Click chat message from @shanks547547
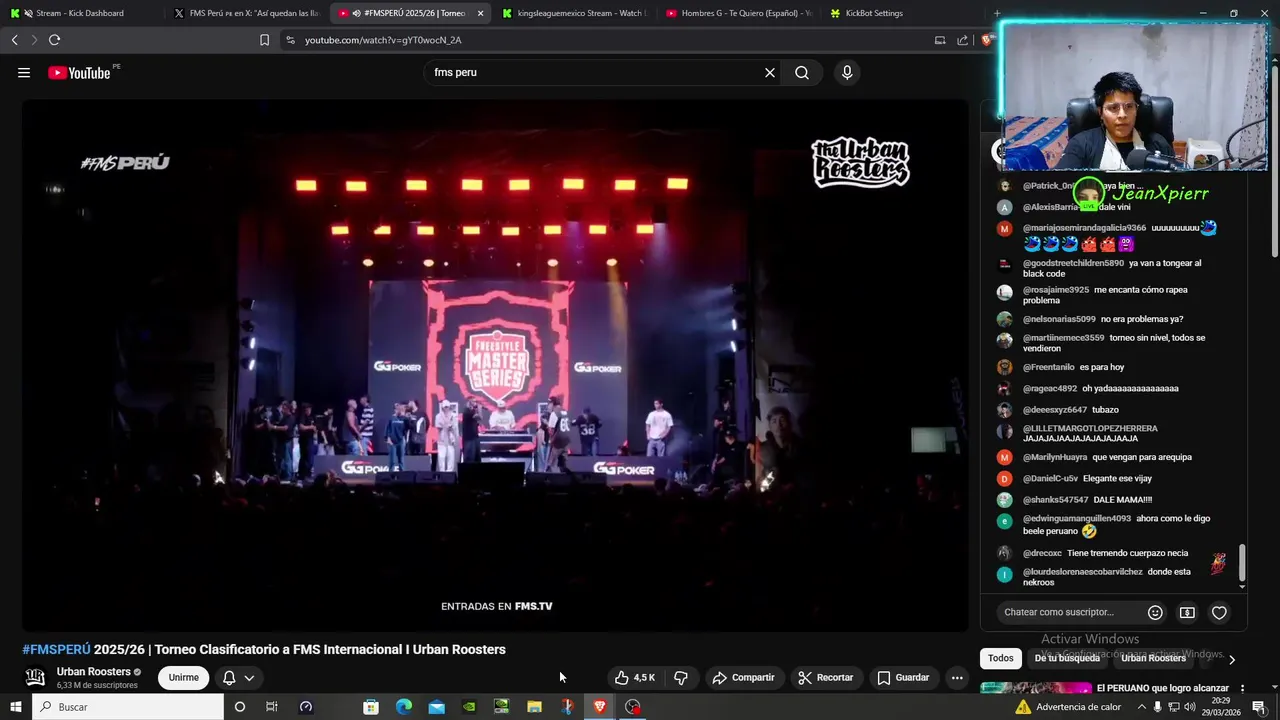Viewport: 1280px width, 720px height. pos(1122,500)
